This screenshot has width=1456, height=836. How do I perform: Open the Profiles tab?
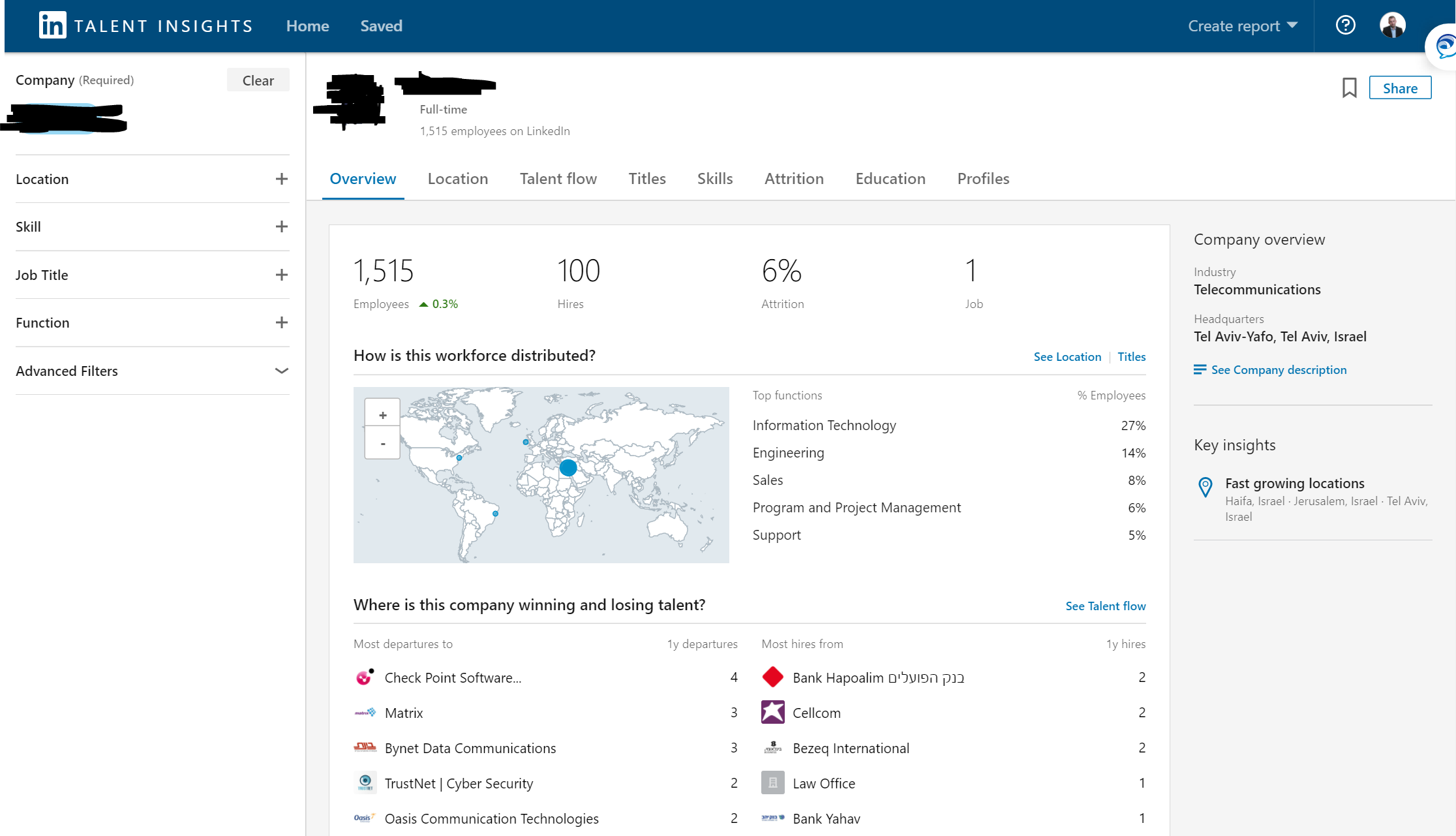coord(983,179)
